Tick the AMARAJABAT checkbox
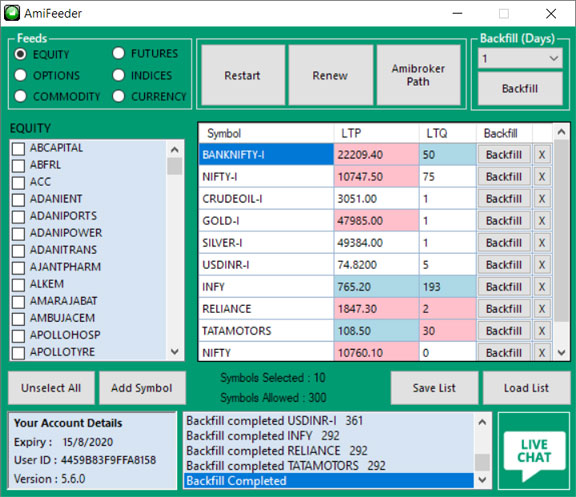576x497 pixels. point(18,302)
